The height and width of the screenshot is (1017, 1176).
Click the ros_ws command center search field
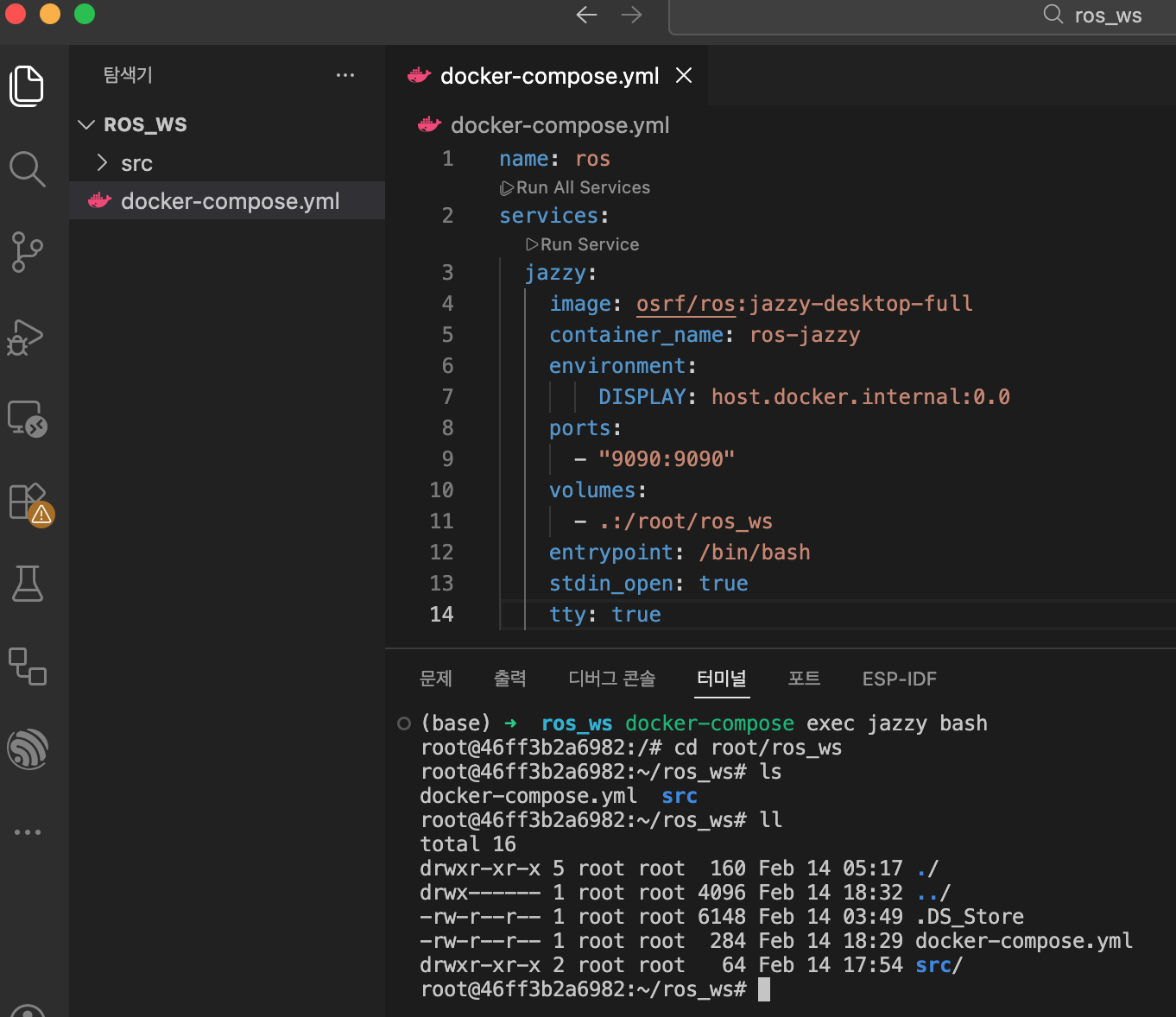click(922, 16)
